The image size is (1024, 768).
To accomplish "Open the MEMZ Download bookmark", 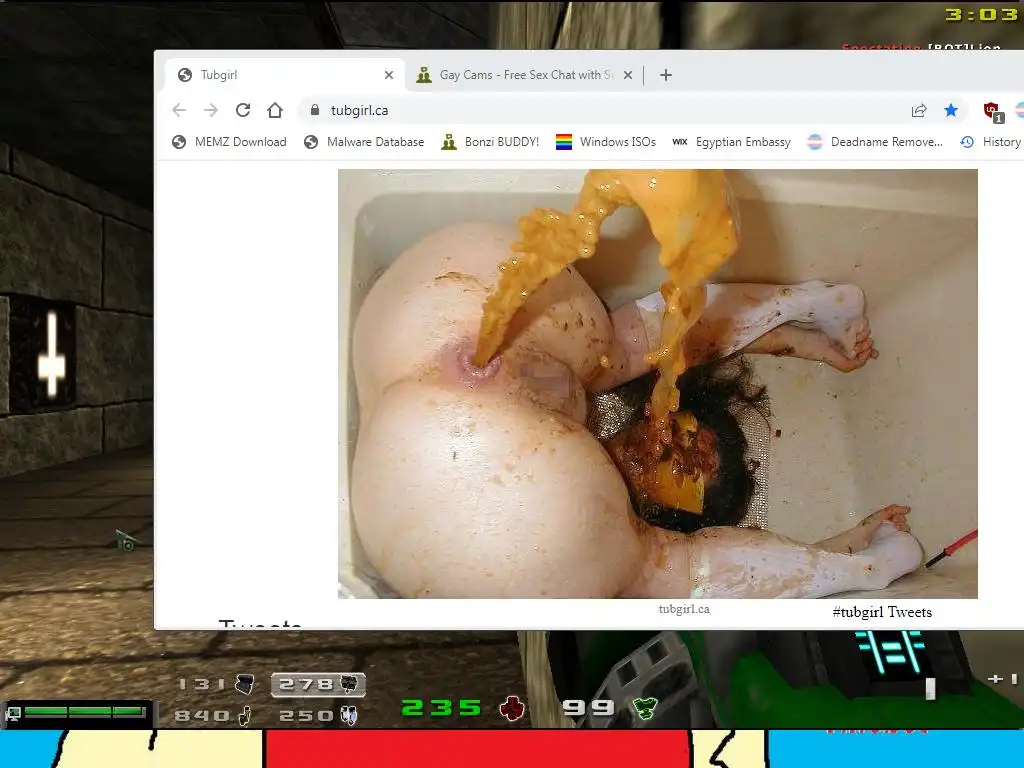I will point(229,142).
